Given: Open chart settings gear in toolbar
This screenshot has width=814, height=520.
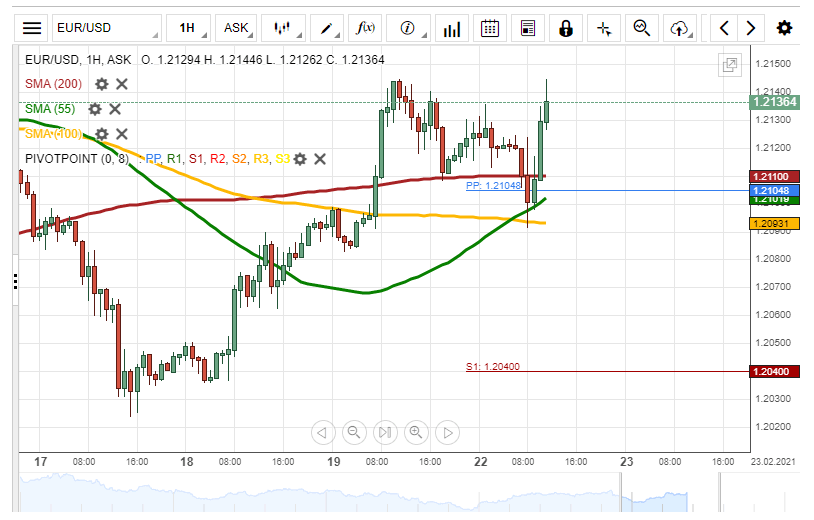Looking at the screenshot, I should click(784, 28).
